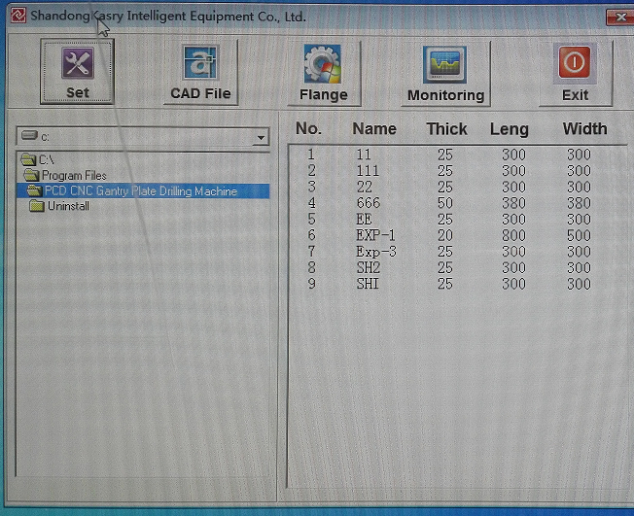Click the Program Files folder icon
The image size is (634, 516).
[31, 175]
